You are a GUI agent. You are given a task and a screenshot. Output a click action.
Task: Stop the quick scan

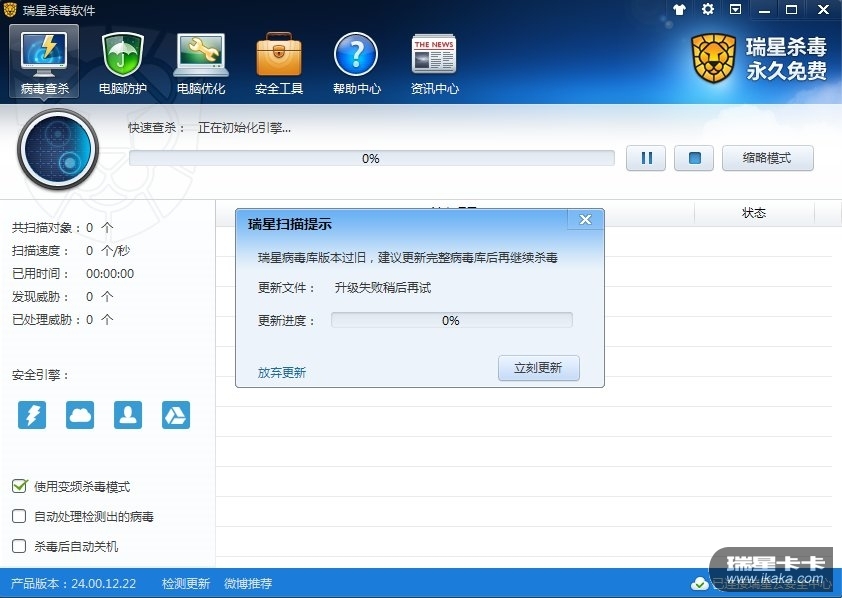[694, 158]
